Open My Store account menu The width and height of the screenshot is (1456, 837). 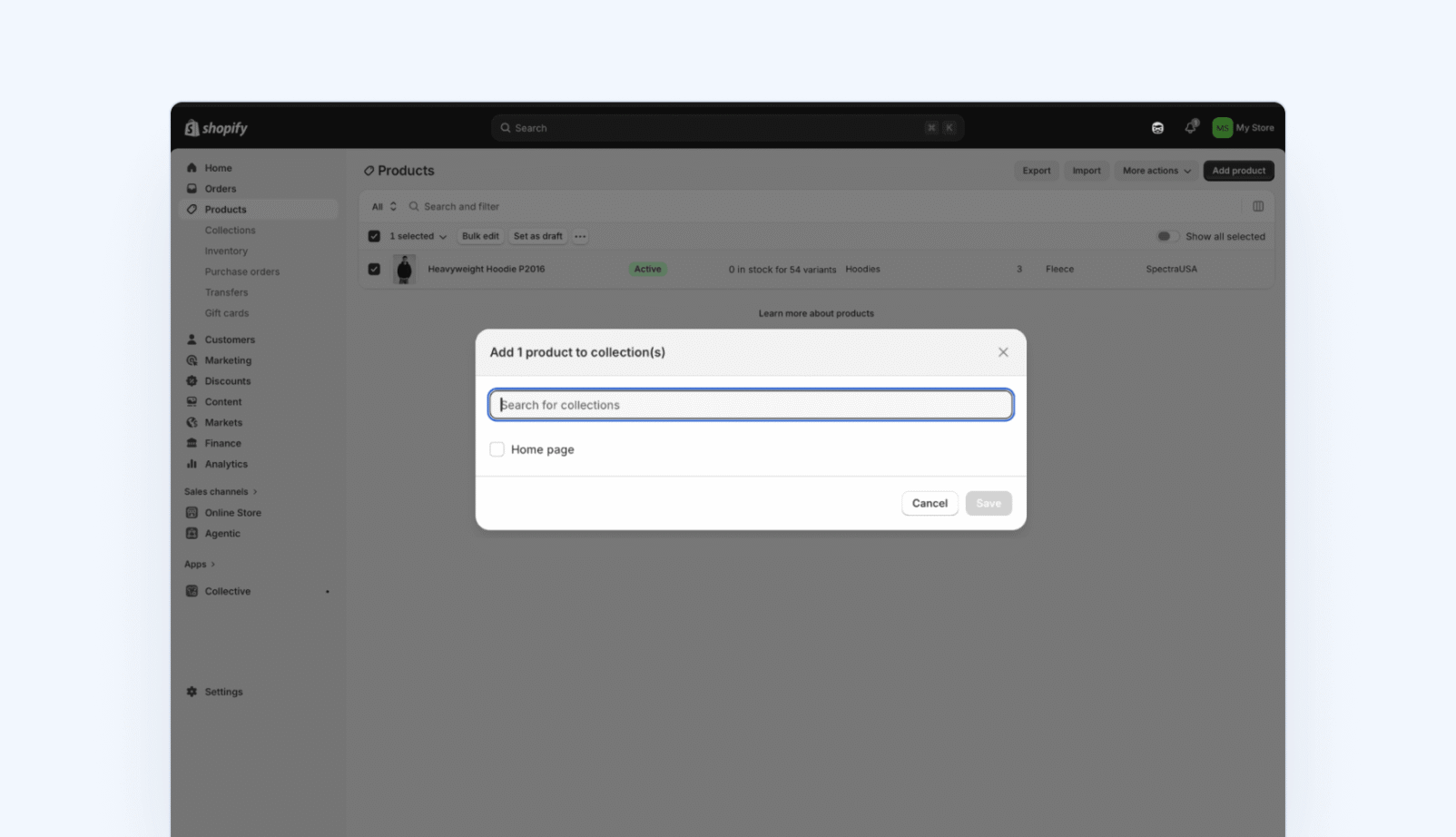[x=1244, y=128]
